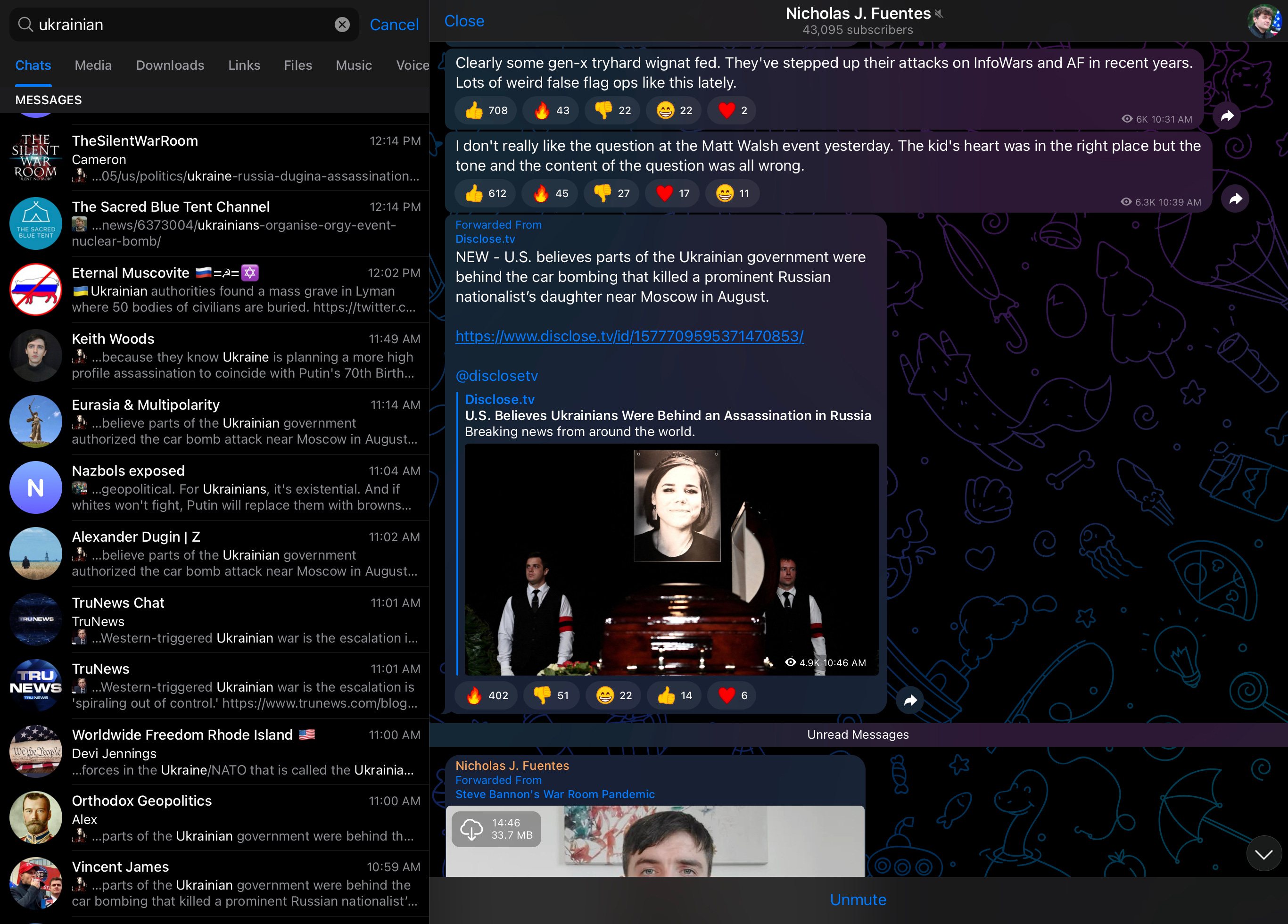Screen dimensions: 1288x924
Task: Open TheSilentWarRoom avatar
Action: point(36,157)
